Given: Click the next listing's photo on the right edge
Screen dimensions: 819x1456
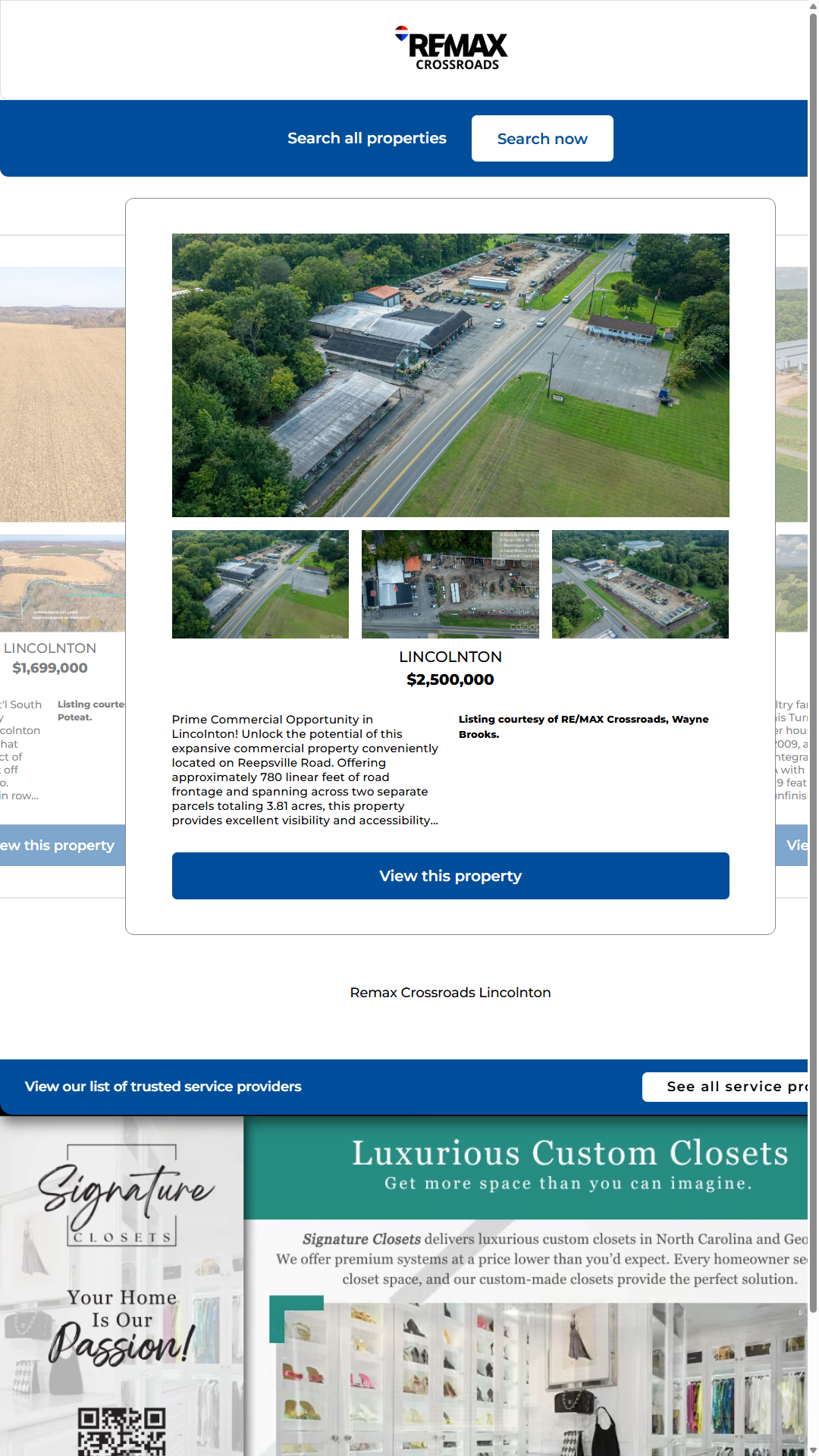Looking at the screenshot, I should coord(791,394).
